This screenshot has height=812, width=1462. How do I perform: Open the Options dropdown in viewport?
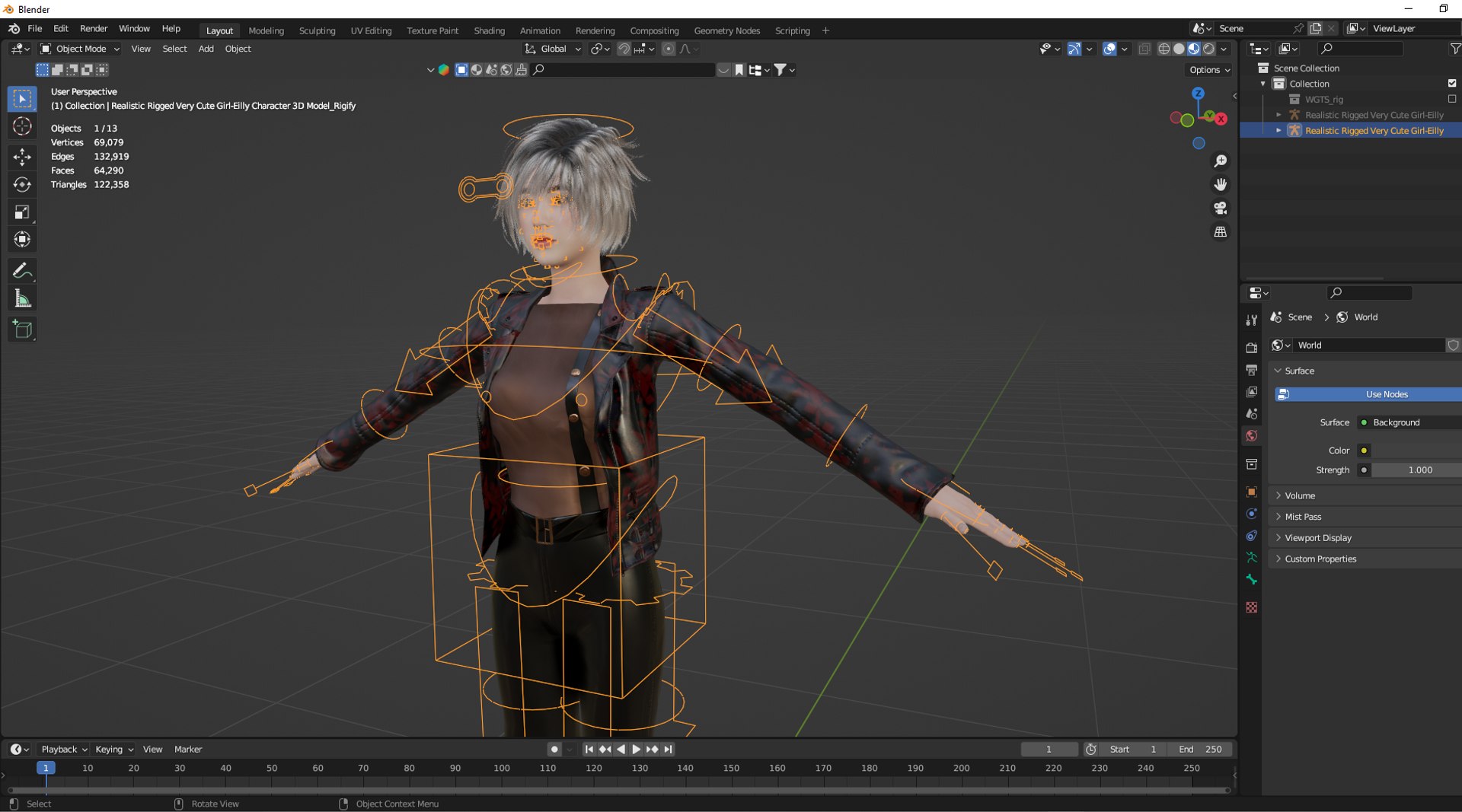(x=1209, y=70)
